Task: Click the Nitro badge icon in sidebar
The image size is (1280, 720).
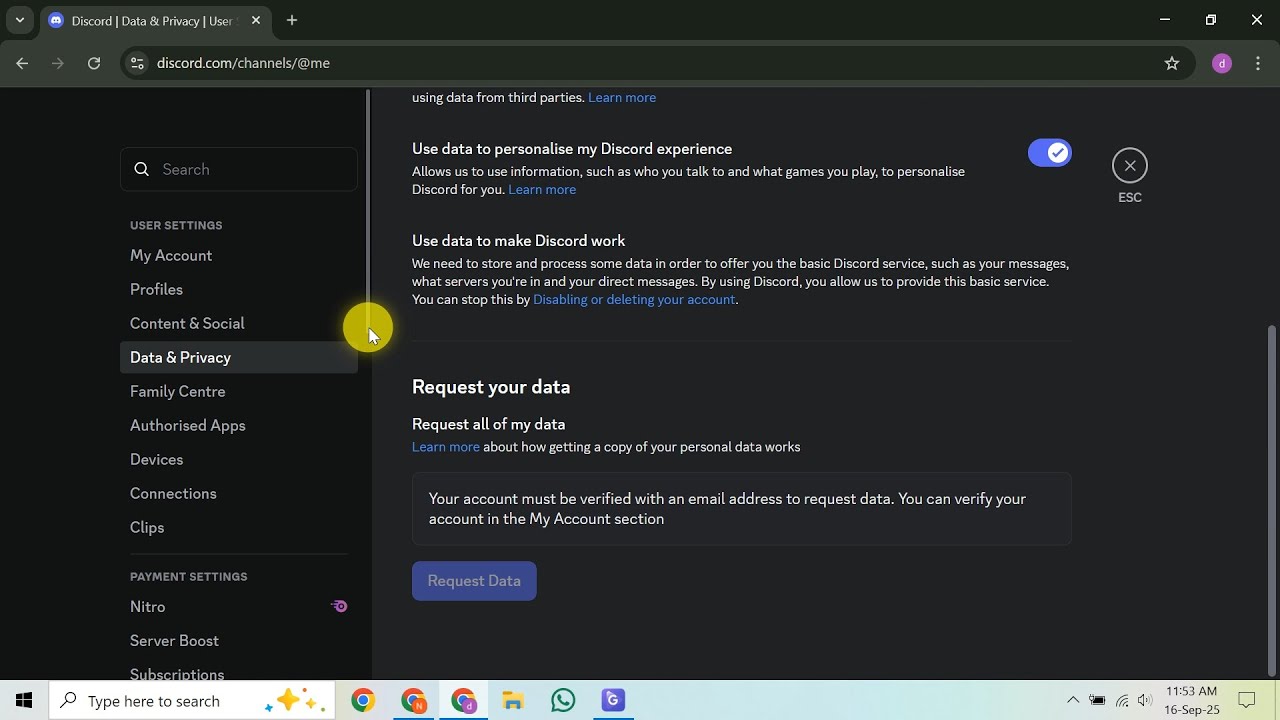Action: tap(340, 606)
